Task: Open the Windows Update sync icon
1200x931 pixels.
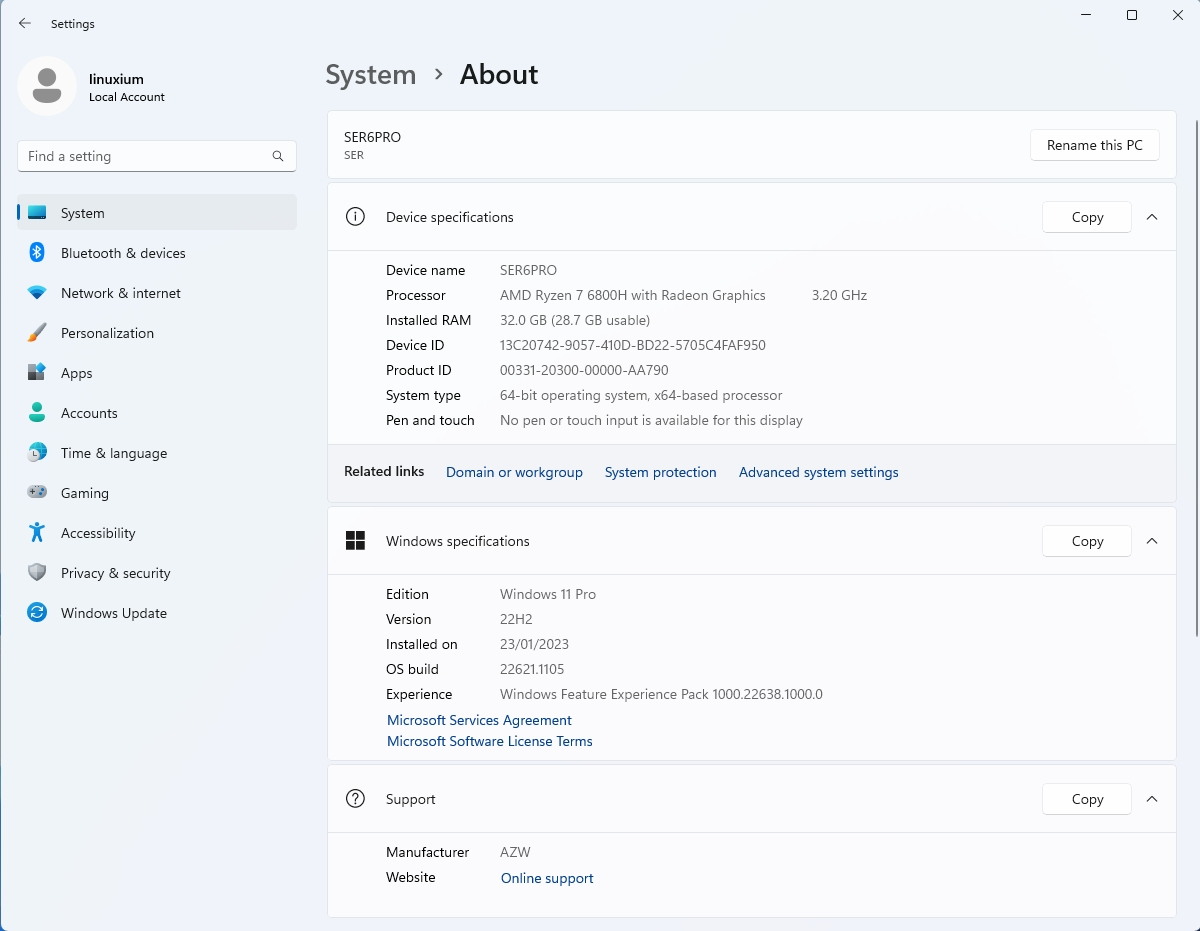Action: pyautogui.click(x=37, y=613)
